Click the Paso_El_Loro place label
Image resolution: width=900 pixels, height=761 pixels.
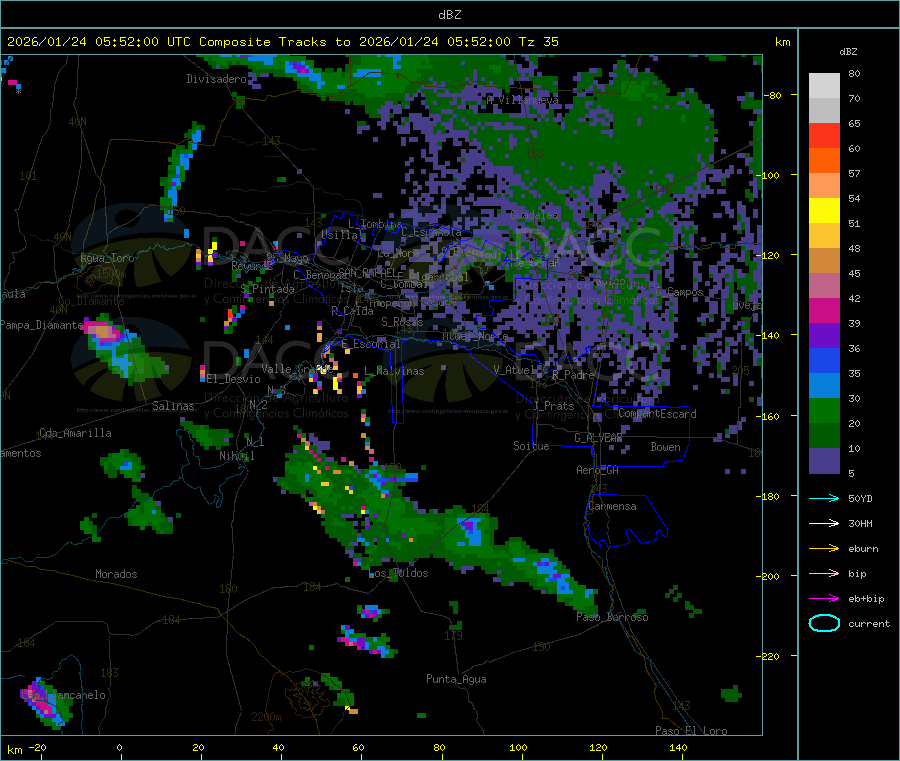(692, 731)
